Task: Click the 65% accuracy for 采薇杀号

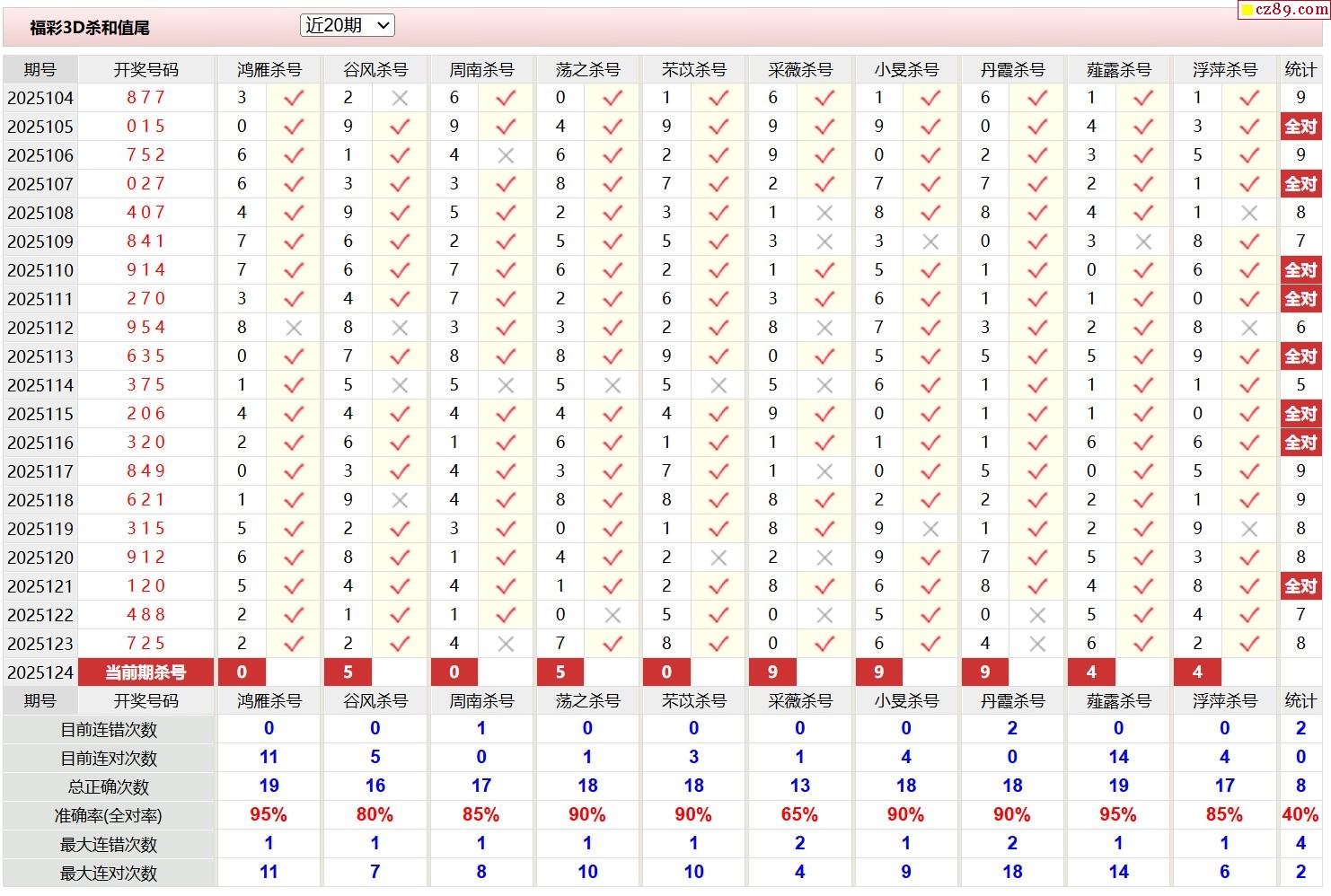Action: pyautogui.click(x=799, y=815)
